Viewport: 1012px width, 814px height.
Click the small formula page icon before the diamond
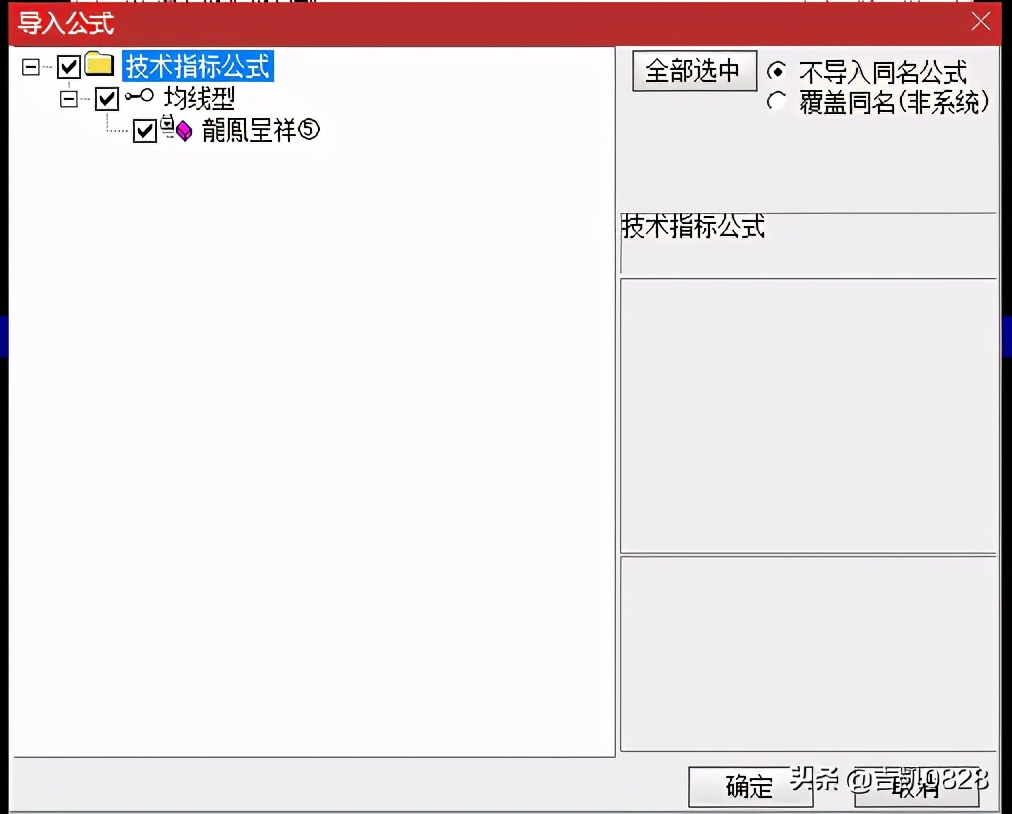coord(168,128)
